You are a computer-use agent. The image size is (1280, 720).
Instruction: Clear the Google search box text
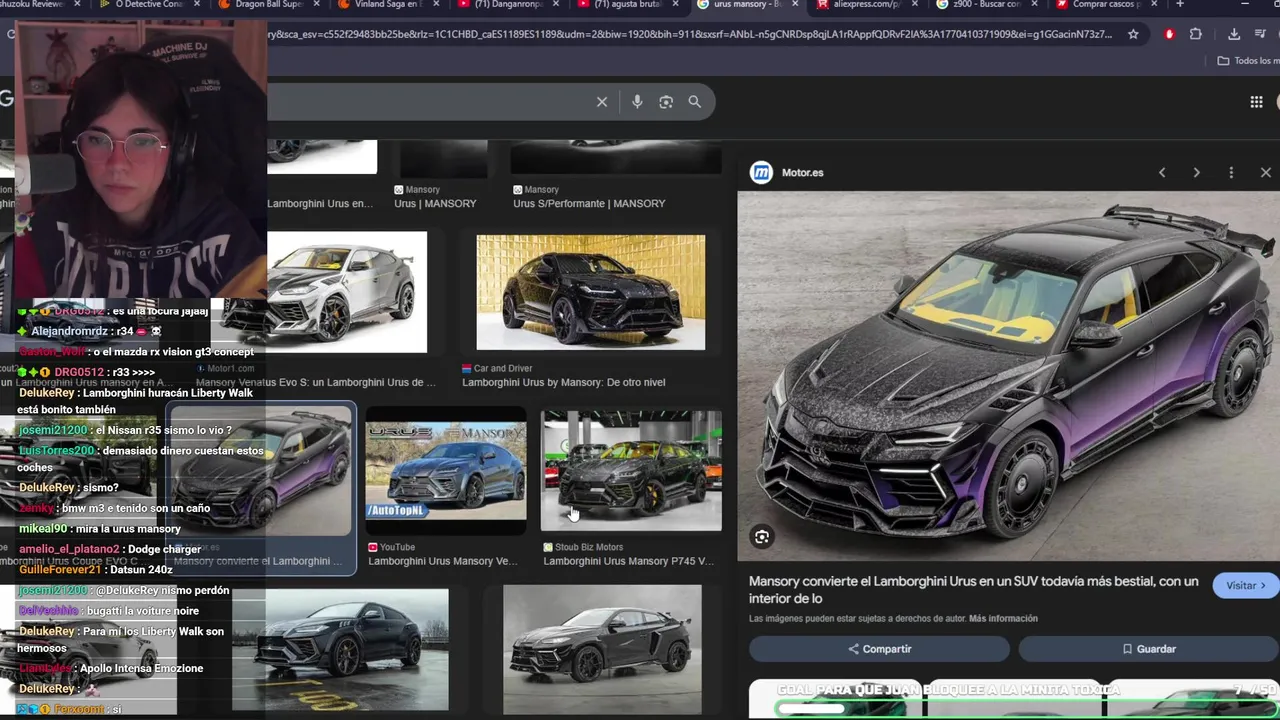coord(602,102)
